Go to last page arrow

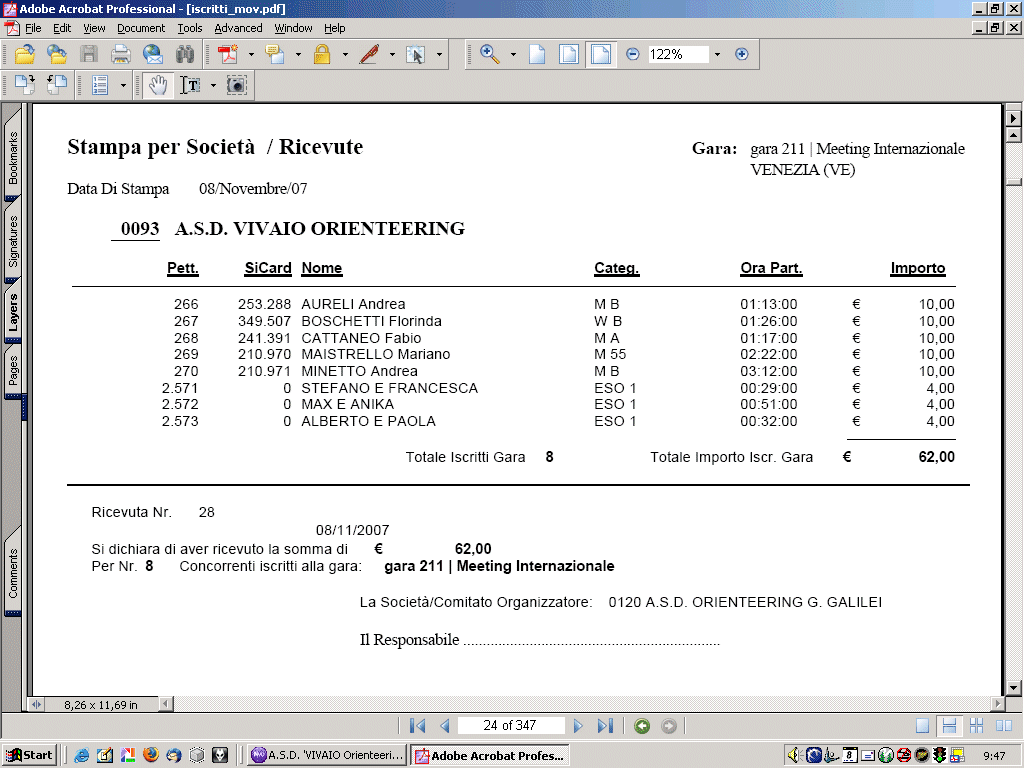(605, 726)
